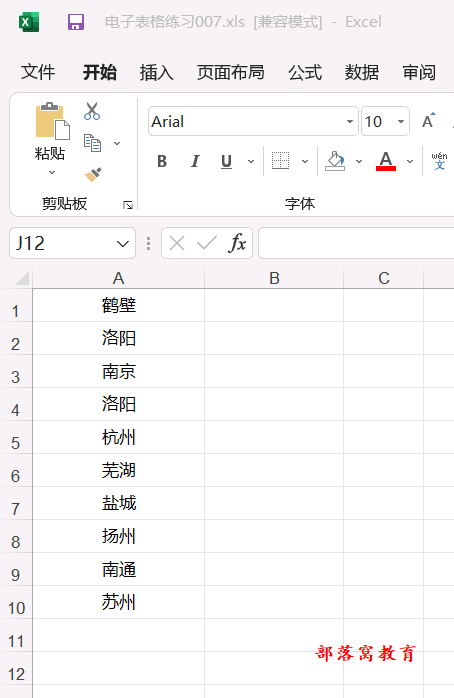Image resolution: width=454 pixels, height=698 pixels.
Task: Switch to the 页面布局 tab
Action: coord(231,72)
